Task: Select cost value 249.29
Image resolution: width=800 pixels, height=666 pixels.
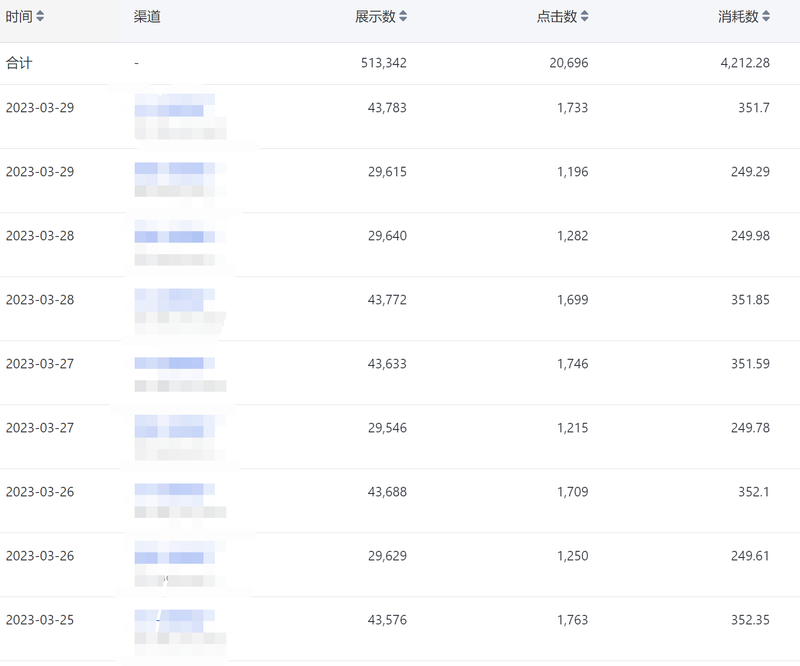Action: pyautogui.click(x=750, y=171)
